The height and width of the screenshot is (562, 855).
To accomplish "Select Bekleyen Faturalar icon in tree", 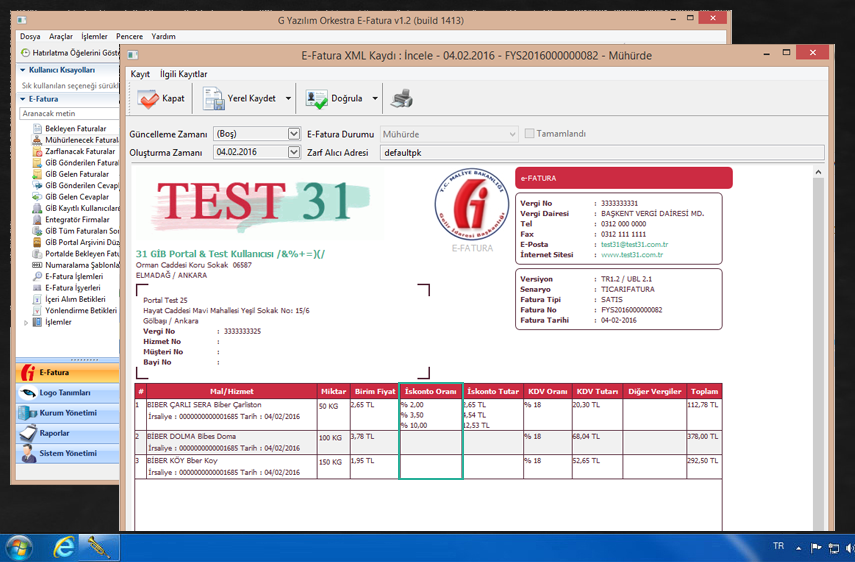I will pos(37,129).
